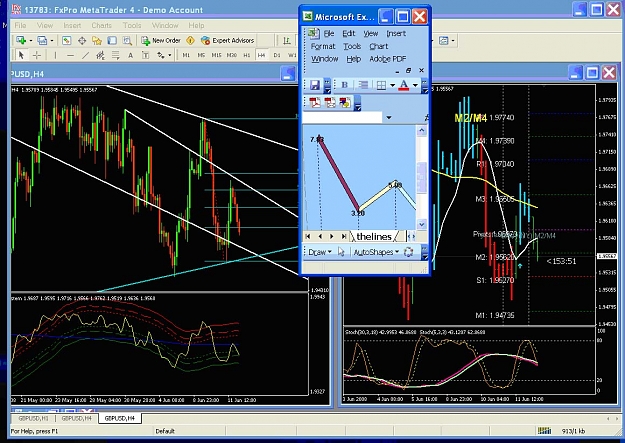Open Excel Adobe PDF menu
Screen dimensions: 625x443
coord(387,59)
